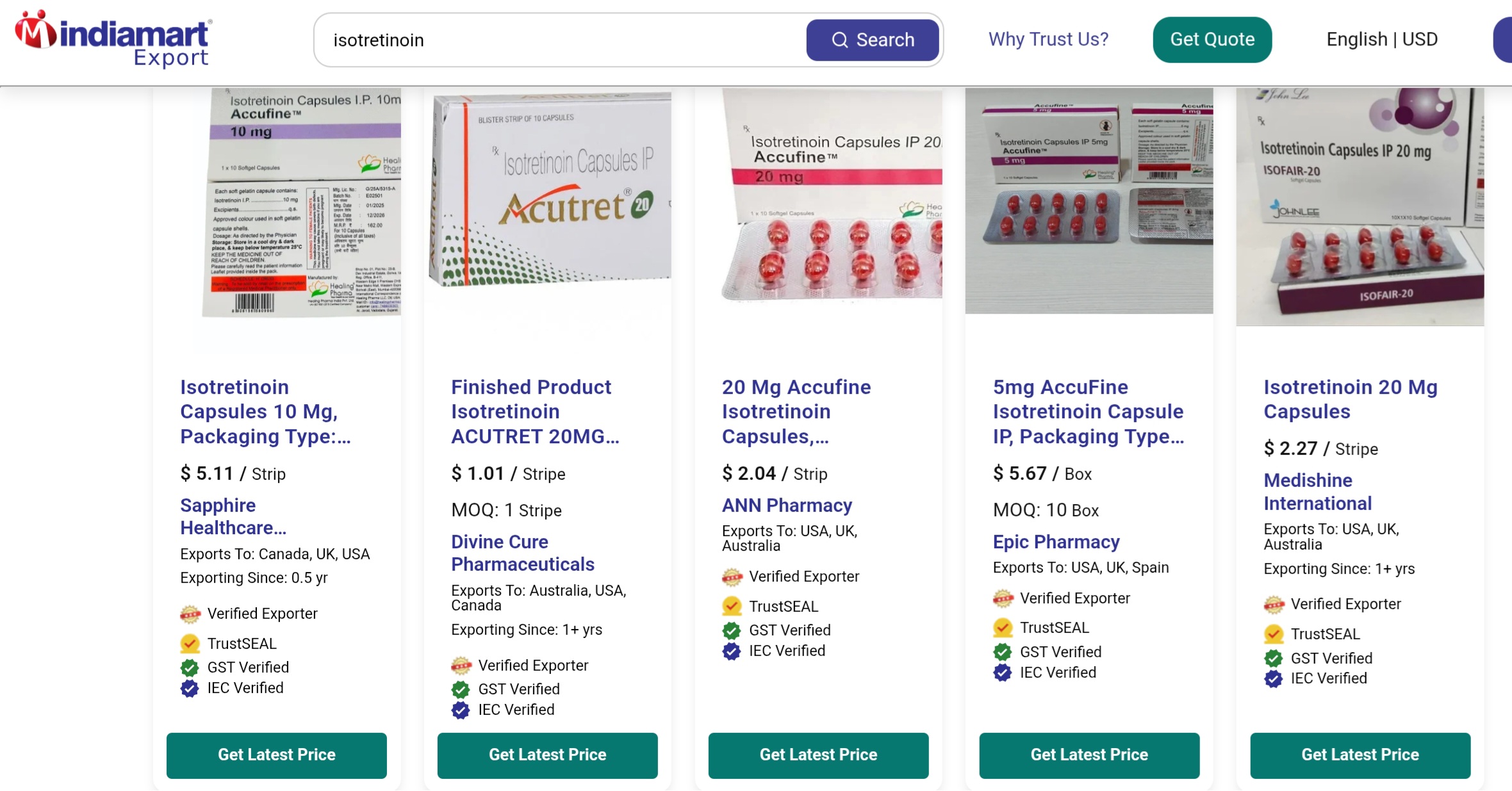Click Verified Exporter badge icon under Epic Pharmacy
The width and height of the screenshot is (1512, 791).
1003,599
